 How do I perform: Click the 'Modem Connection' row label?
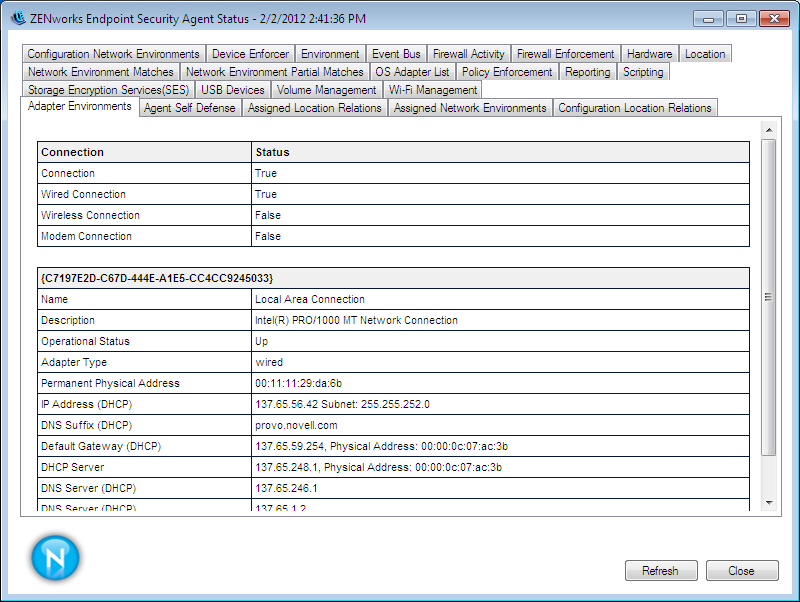[86, 236]
